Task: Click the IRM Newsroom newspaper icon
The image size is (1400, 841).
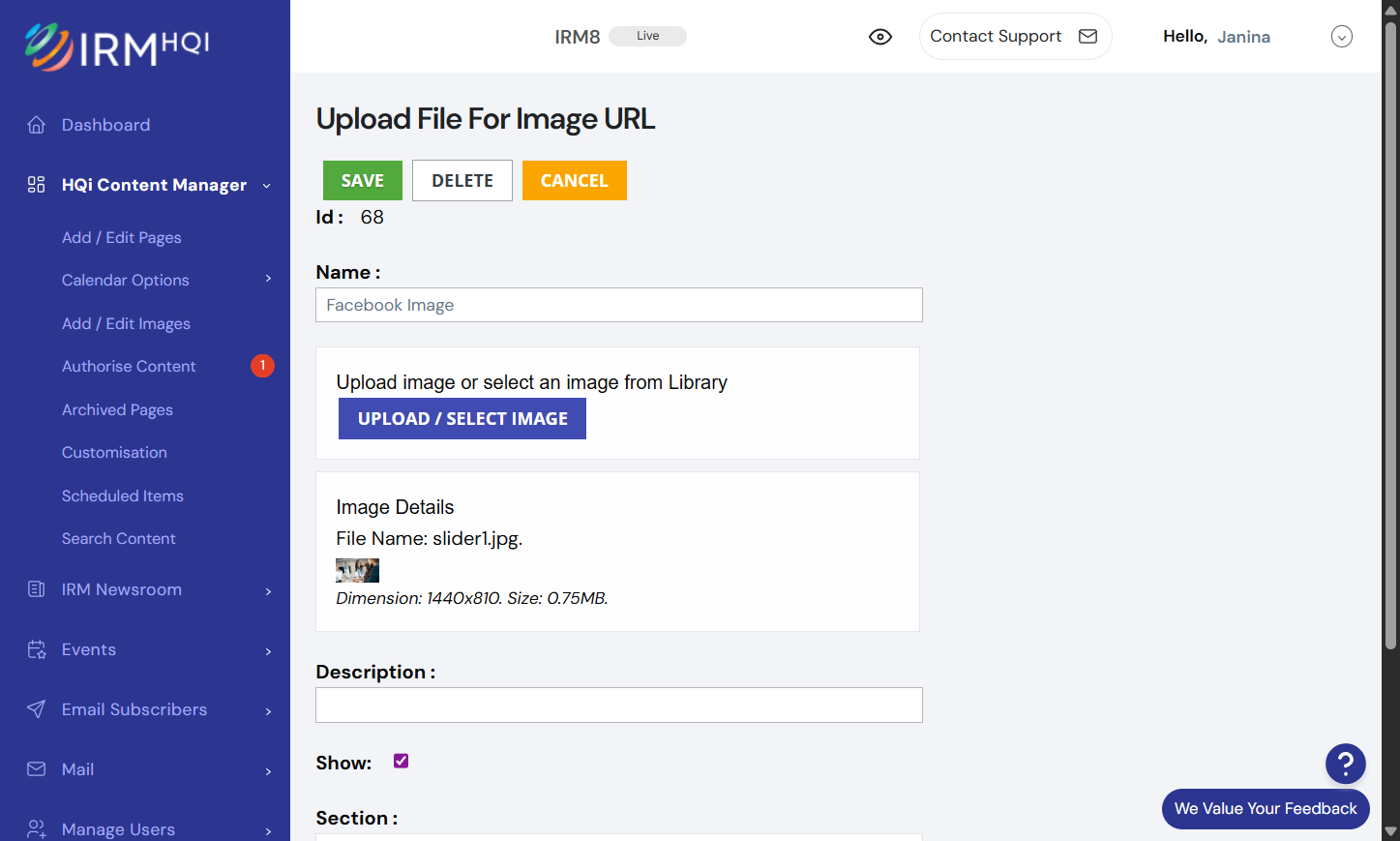Action: (x=37, y=589)
